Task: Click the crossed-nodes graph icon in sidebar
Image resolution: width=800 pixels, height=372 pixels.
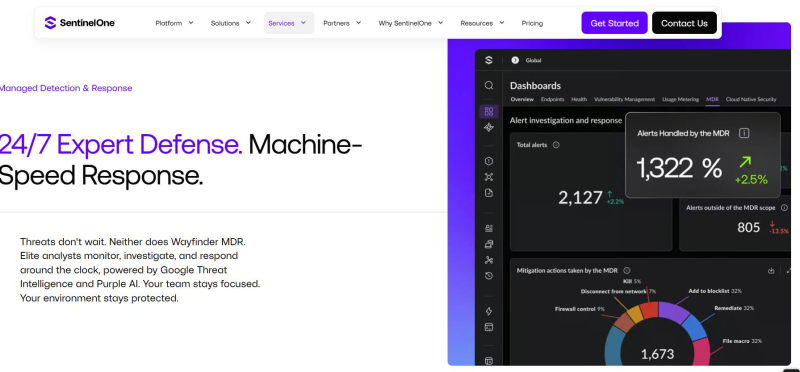Action: [x=489, y=177]
